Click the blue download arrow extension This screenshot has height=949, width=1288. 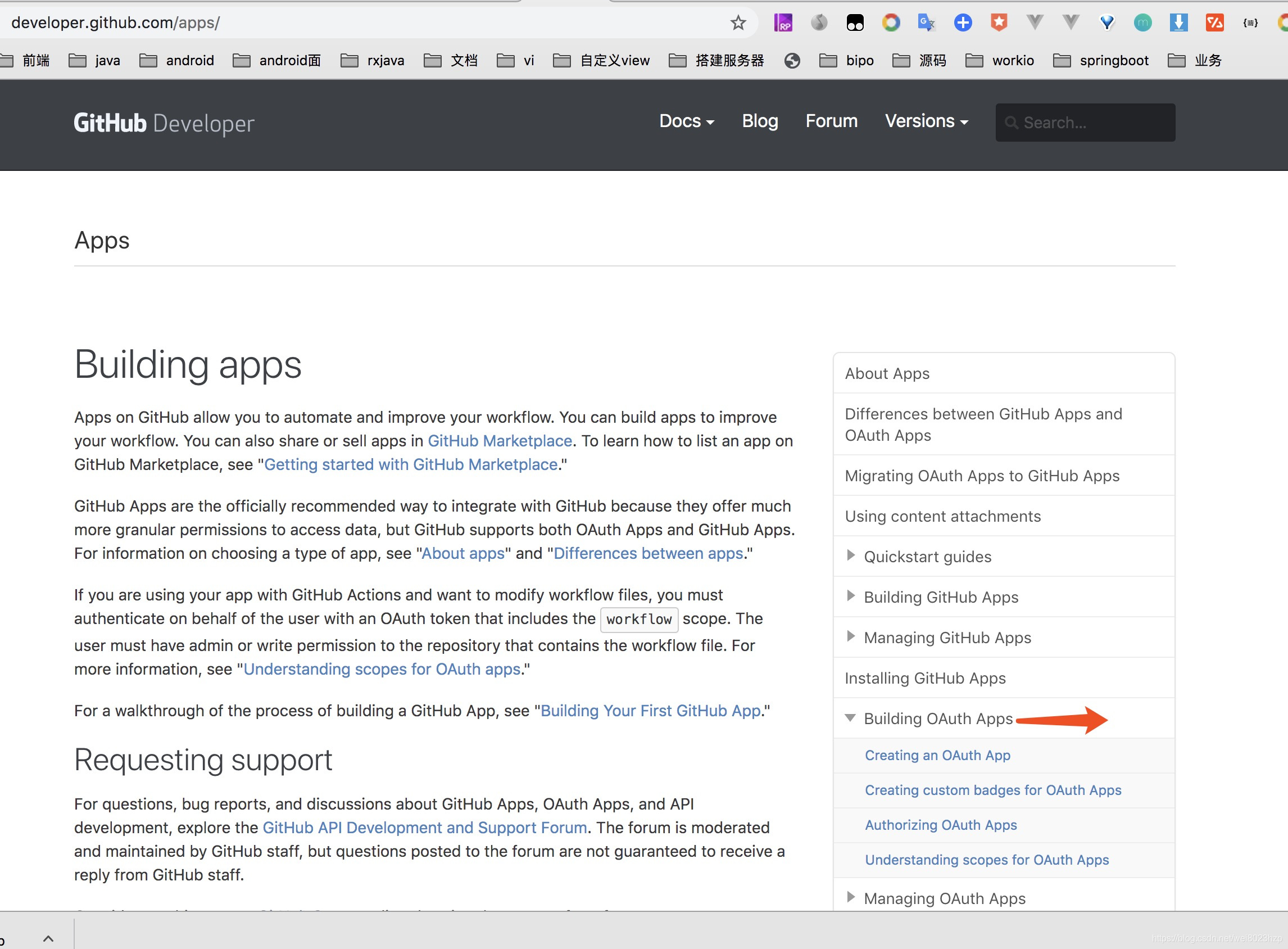click(1178, 23)
